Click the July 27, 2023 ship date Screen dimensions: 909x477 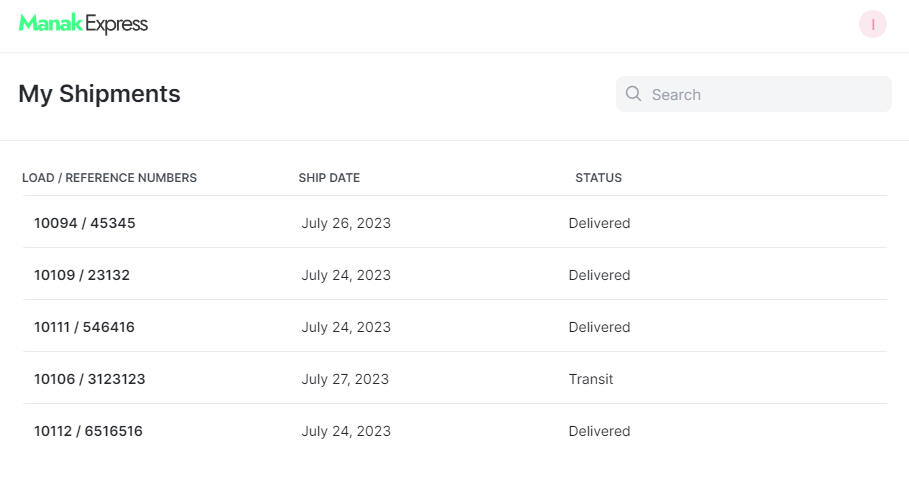pyautogui.click(x=345, y=379)
